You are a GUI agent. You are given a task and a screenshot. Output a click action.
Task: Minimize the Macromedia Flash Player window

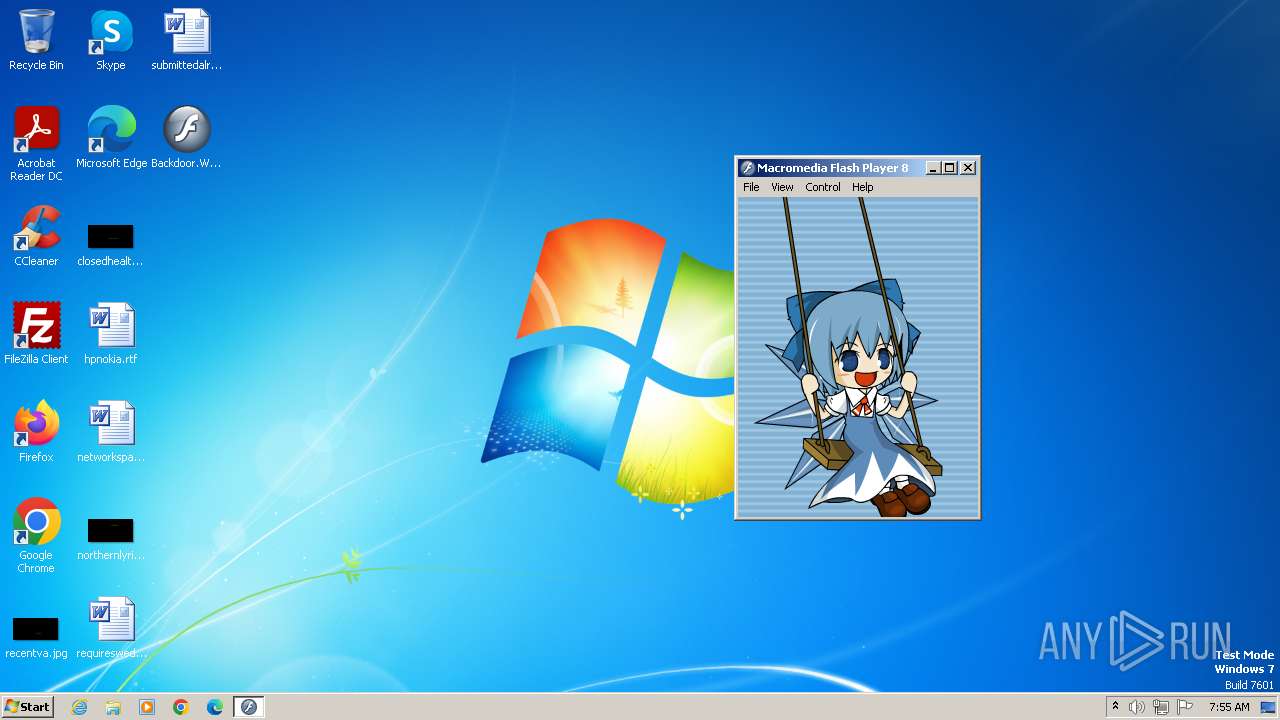933,168
